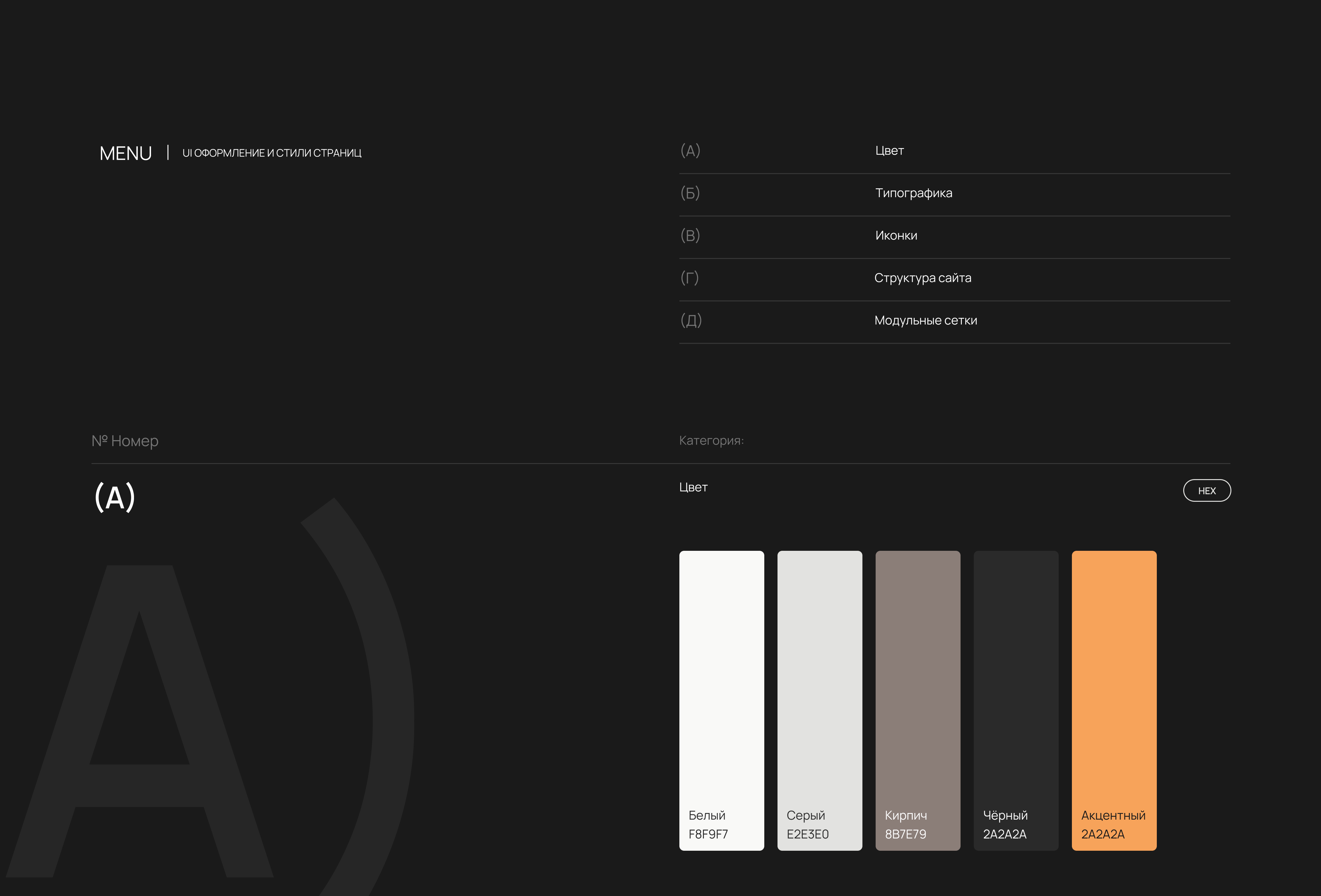Open the Цвет menu item
This screenshot has height=896, width=1321.
[x=889, y=151]
